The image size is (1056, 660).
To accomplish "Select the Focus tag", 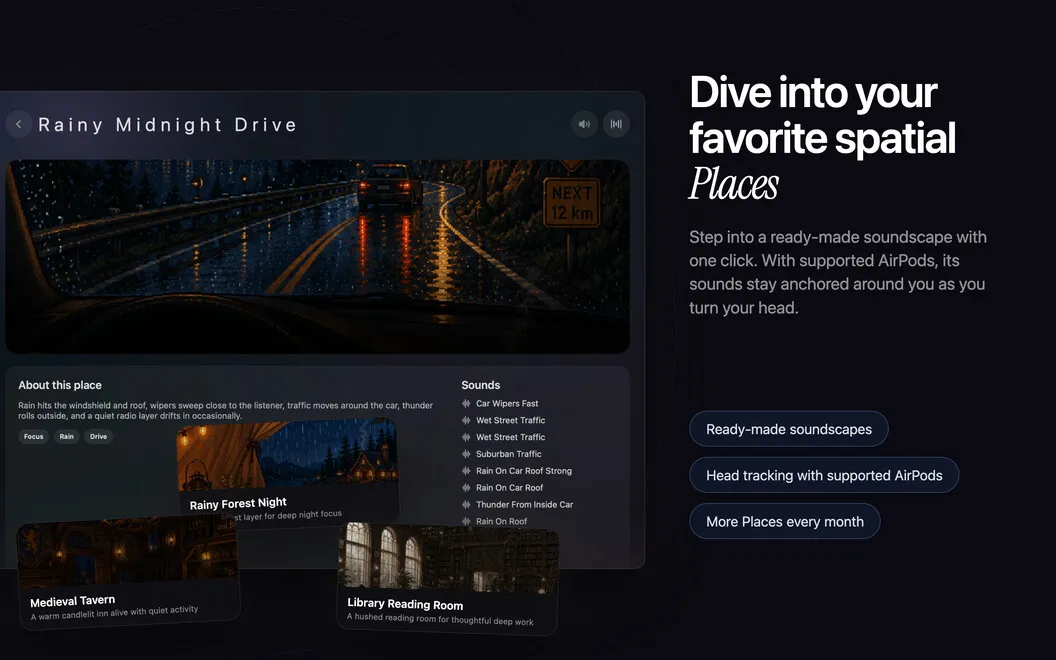I will pyautogui.click(x=34, y=436).
